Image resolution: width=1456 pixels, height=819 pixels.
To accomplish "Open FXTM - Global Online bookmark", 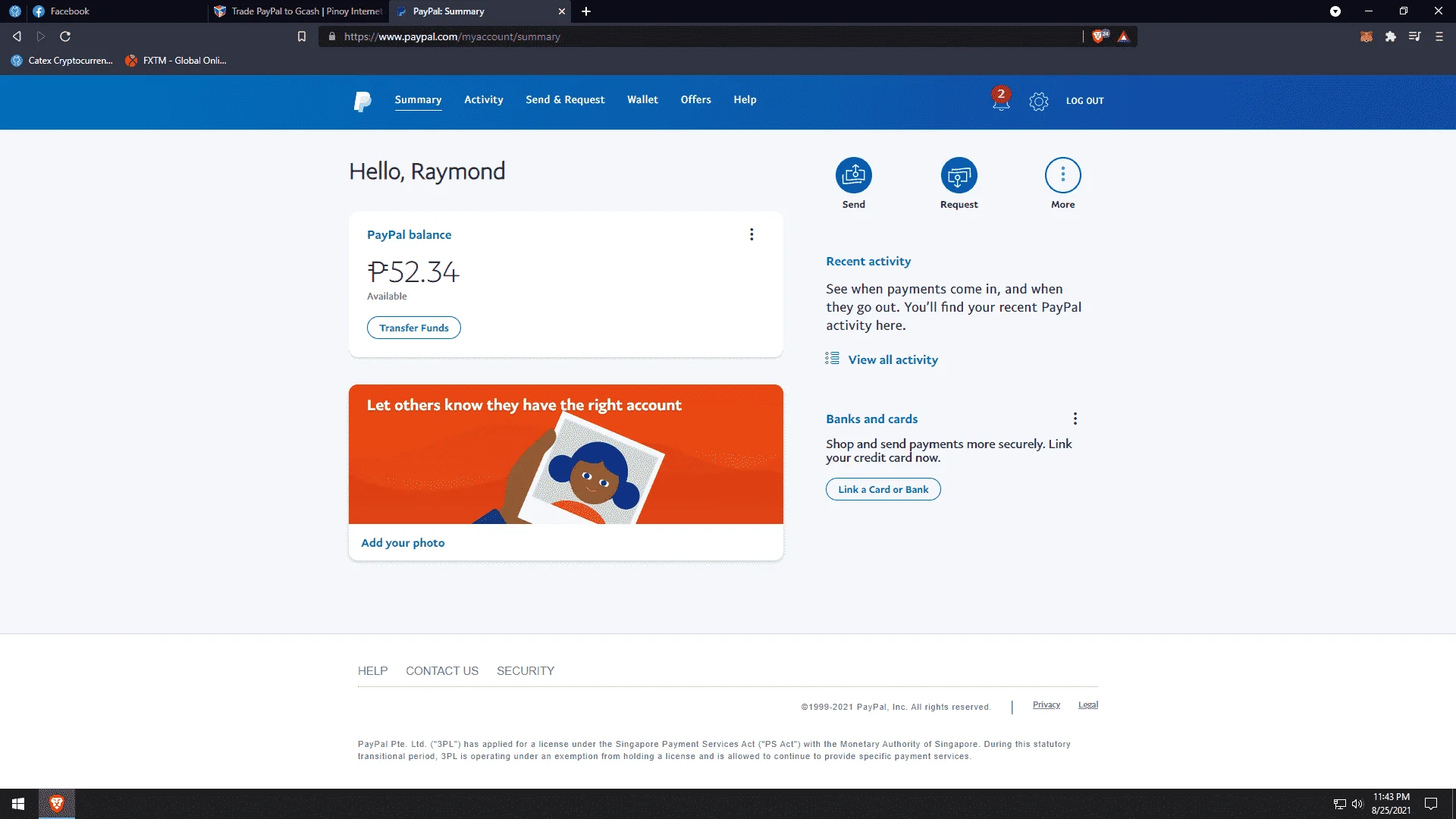I will pyautogui.click(x=176, y=61).
